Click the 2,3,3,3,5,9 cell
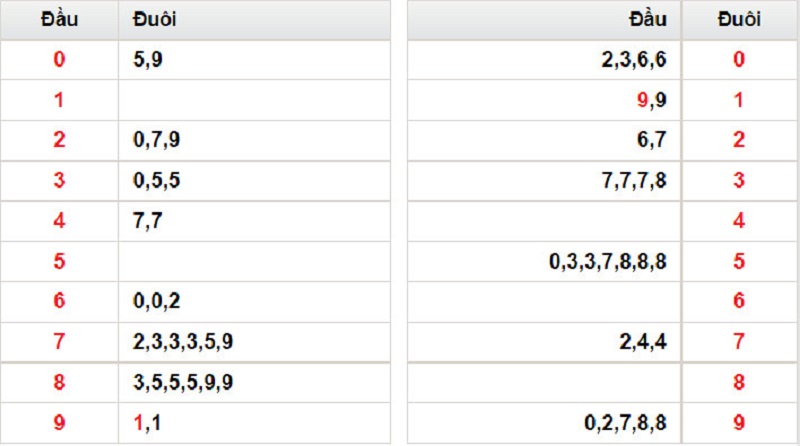Image resolution: width=800 pixels, height=446 pixels. 183,342
